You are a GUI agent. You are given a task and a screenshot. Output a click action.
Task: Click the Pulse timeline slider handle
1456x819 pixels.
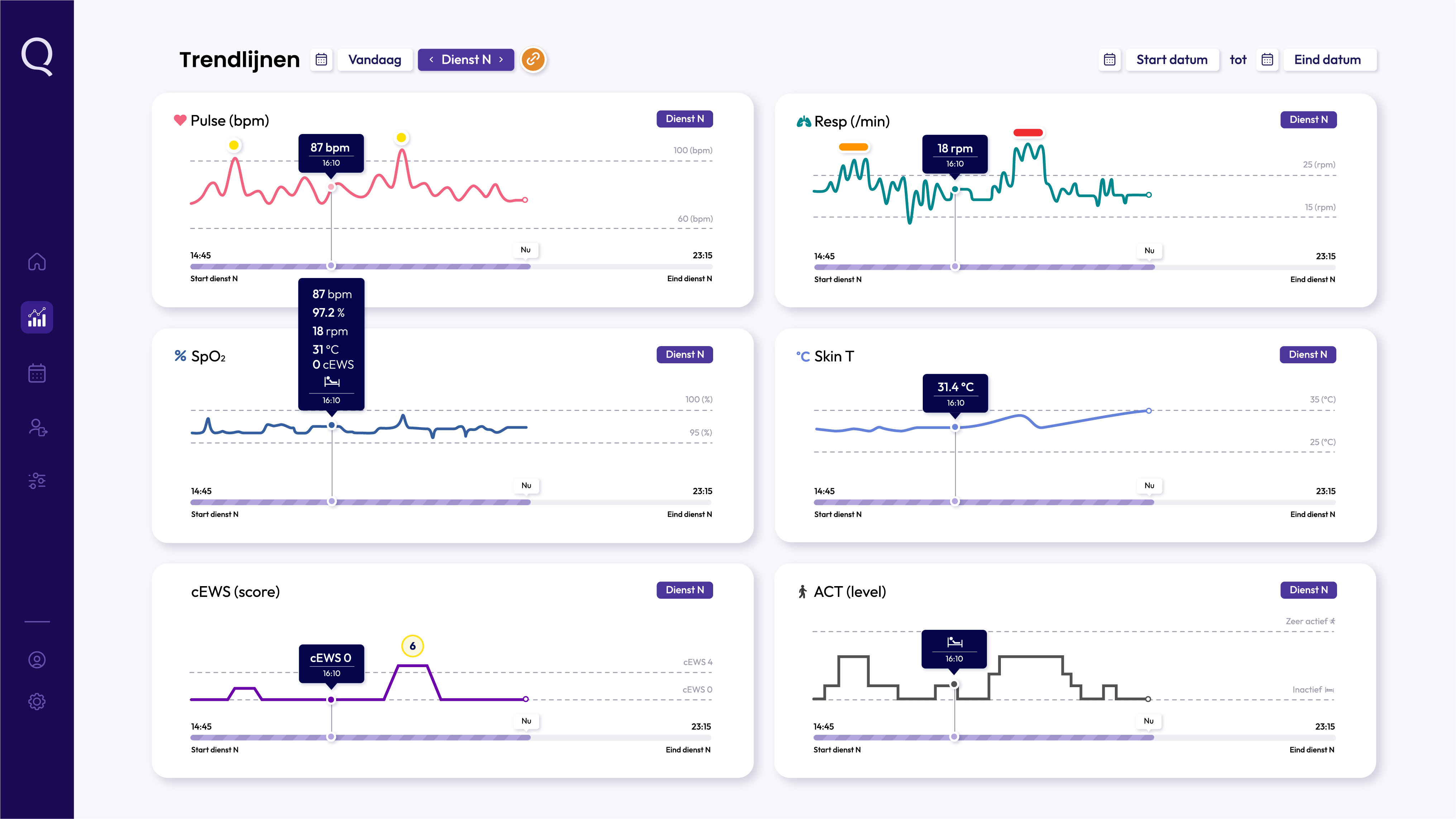click(x=331, y=265)
